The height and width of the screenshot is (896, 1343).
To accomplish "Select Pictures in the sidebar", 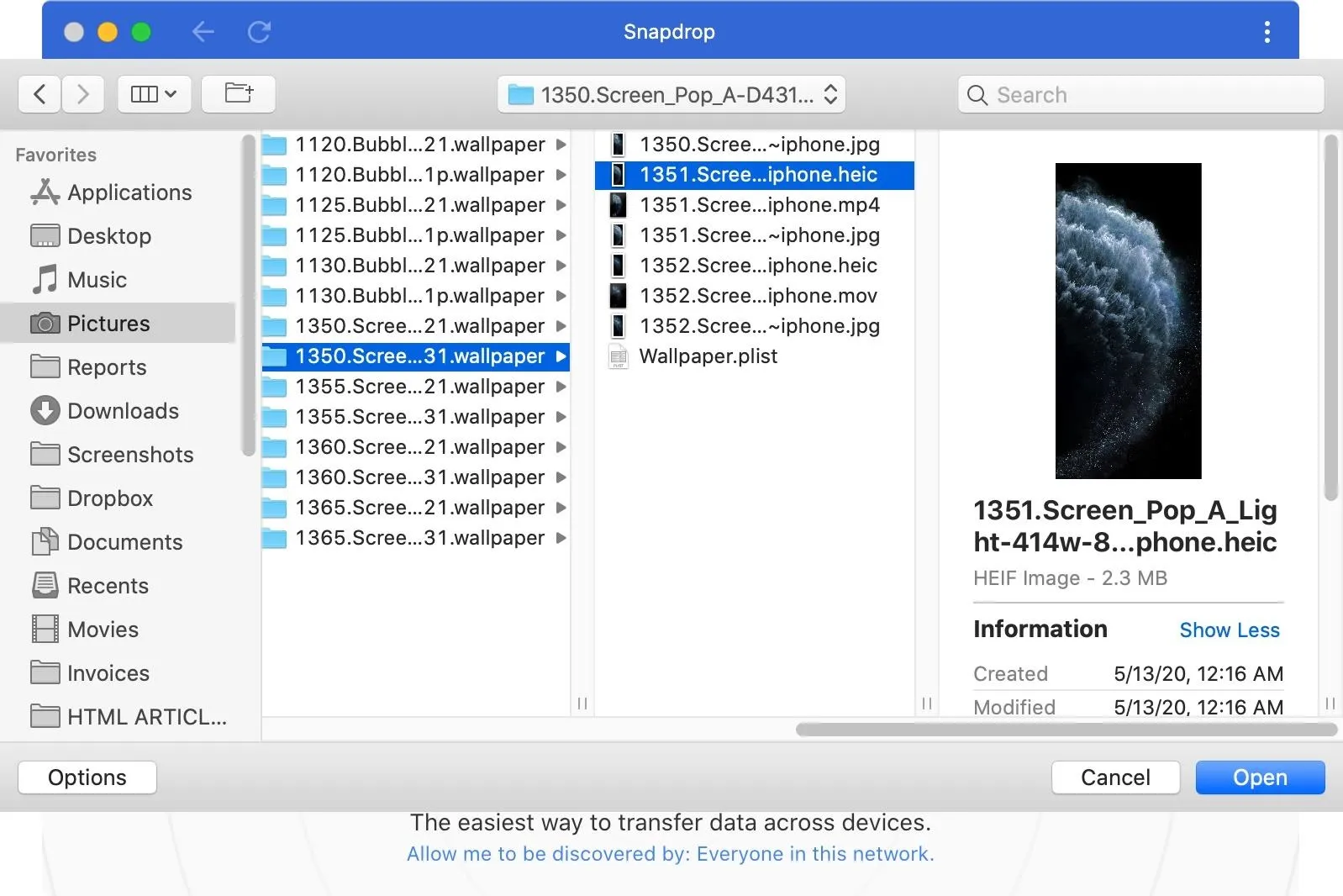I will (118, 324).
